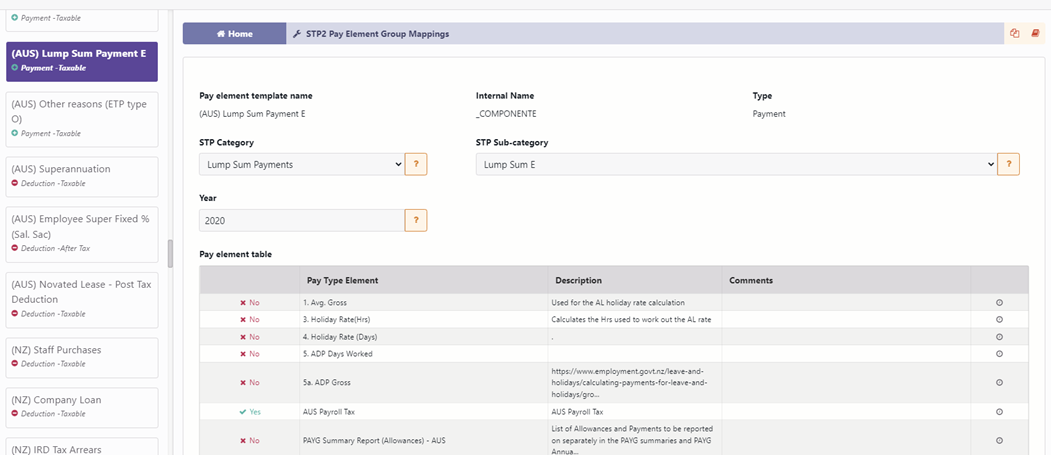Toggle the No flag for 4. Holiday Rate (Days)
The height and width of the screenshot is (455, 1051).
coord(249,336)
